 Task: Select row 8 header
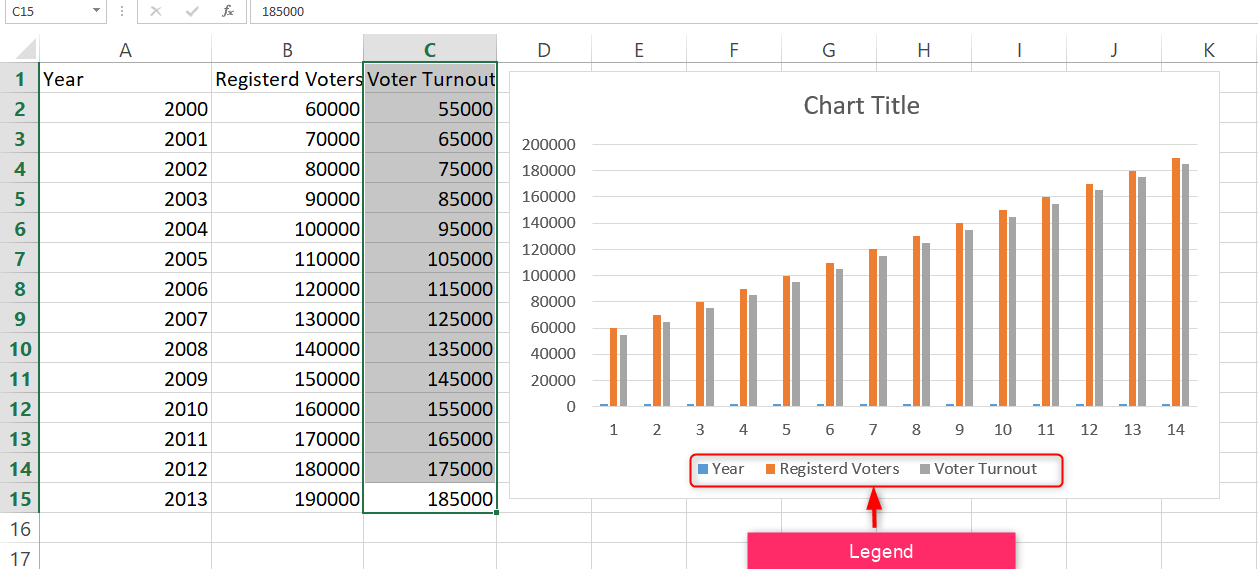click(20, 288)
